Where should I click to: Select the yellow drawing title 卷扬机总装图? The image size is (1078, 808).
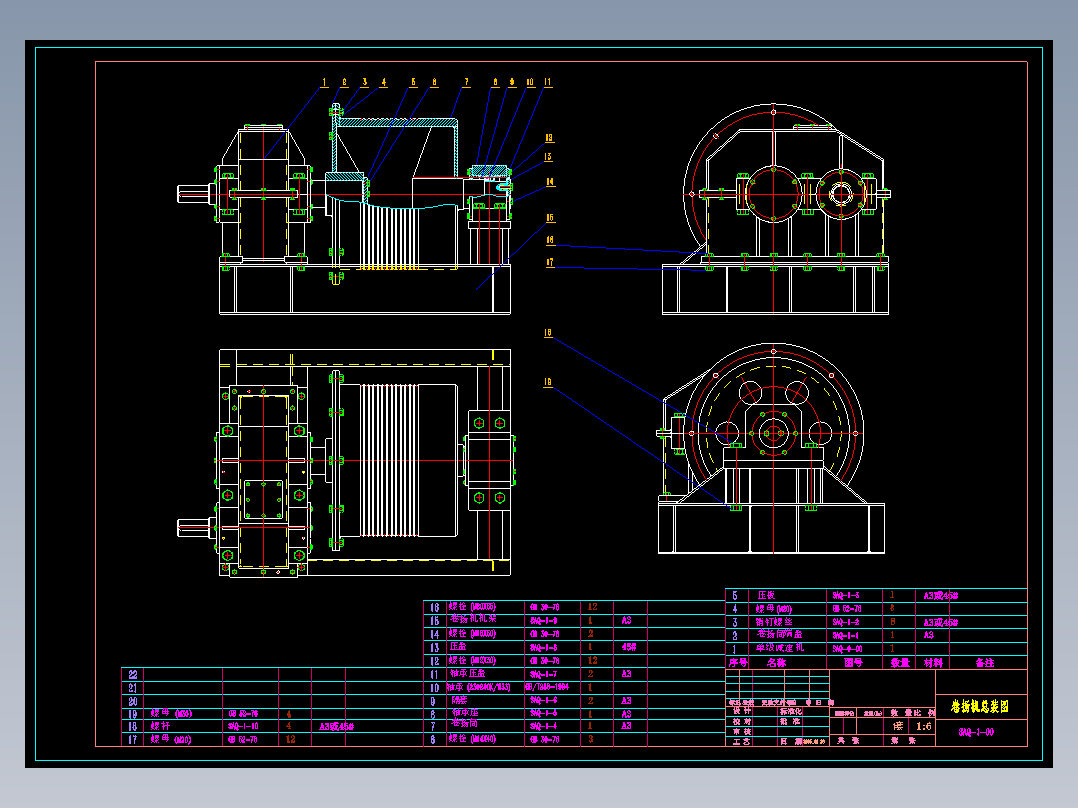click(x=980, y=706)
